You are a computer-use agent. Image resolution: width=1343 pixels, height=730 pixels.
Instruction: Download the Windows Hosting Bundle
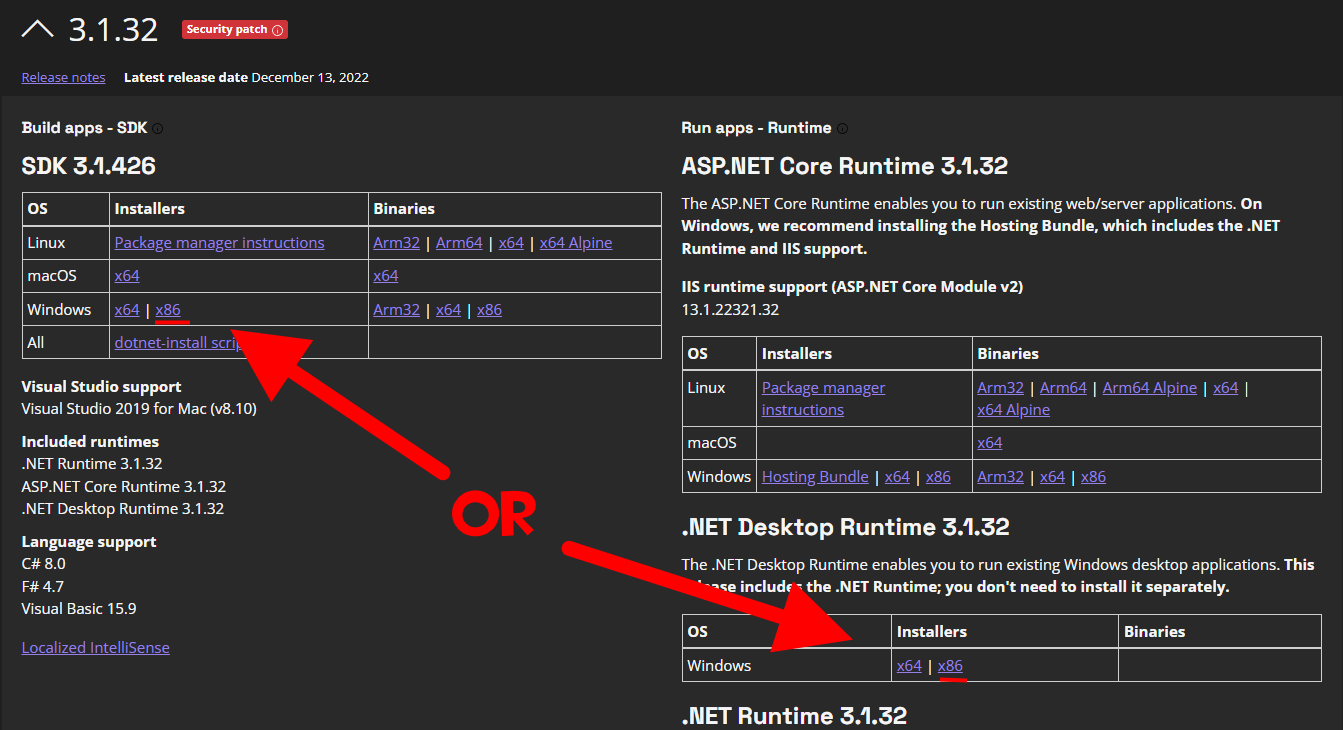[815, 476]
